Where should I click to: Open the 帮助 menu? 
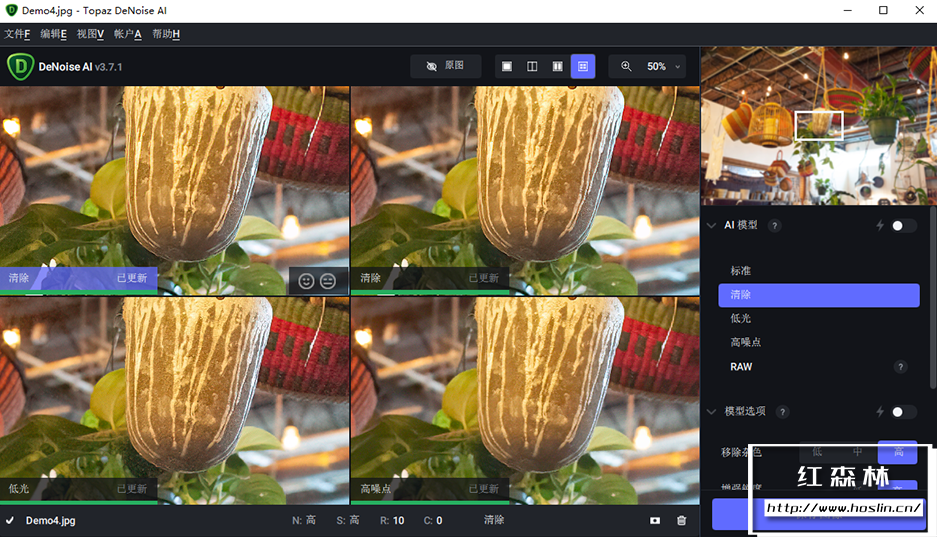click(166, 34)
